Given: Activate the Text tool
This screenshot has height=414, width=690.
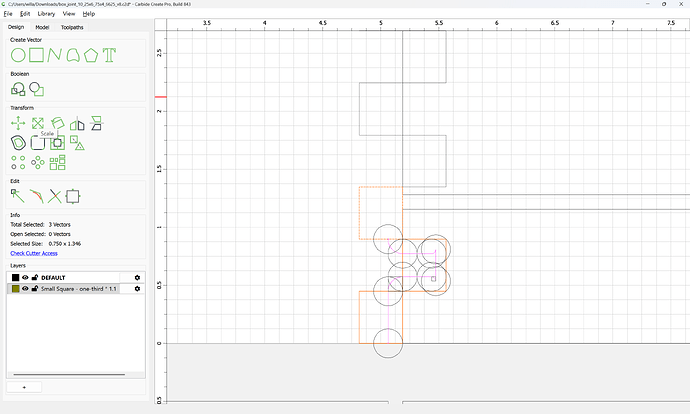Looking at the screenshot, I should pos(109,55).
